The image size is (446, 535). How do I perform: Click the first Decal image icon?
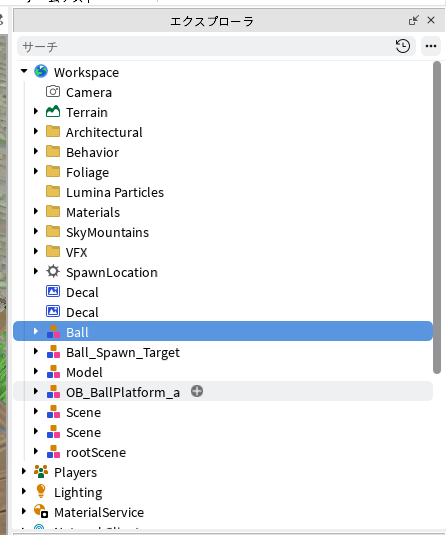[x=53, y=292]
